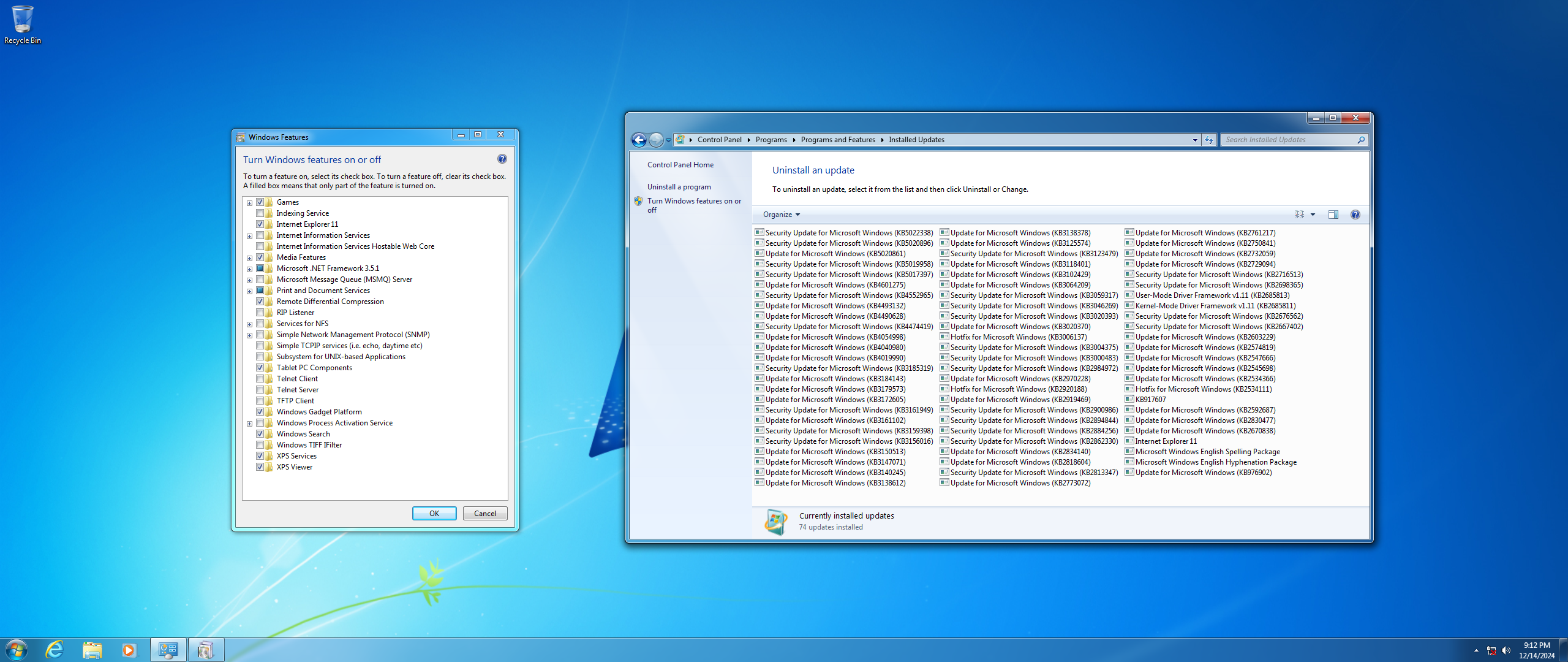The height and width of the screenshot is (662, 1568).
Task: Click the search magnifier icon in Installed Updates
Action: point(1361,140)
